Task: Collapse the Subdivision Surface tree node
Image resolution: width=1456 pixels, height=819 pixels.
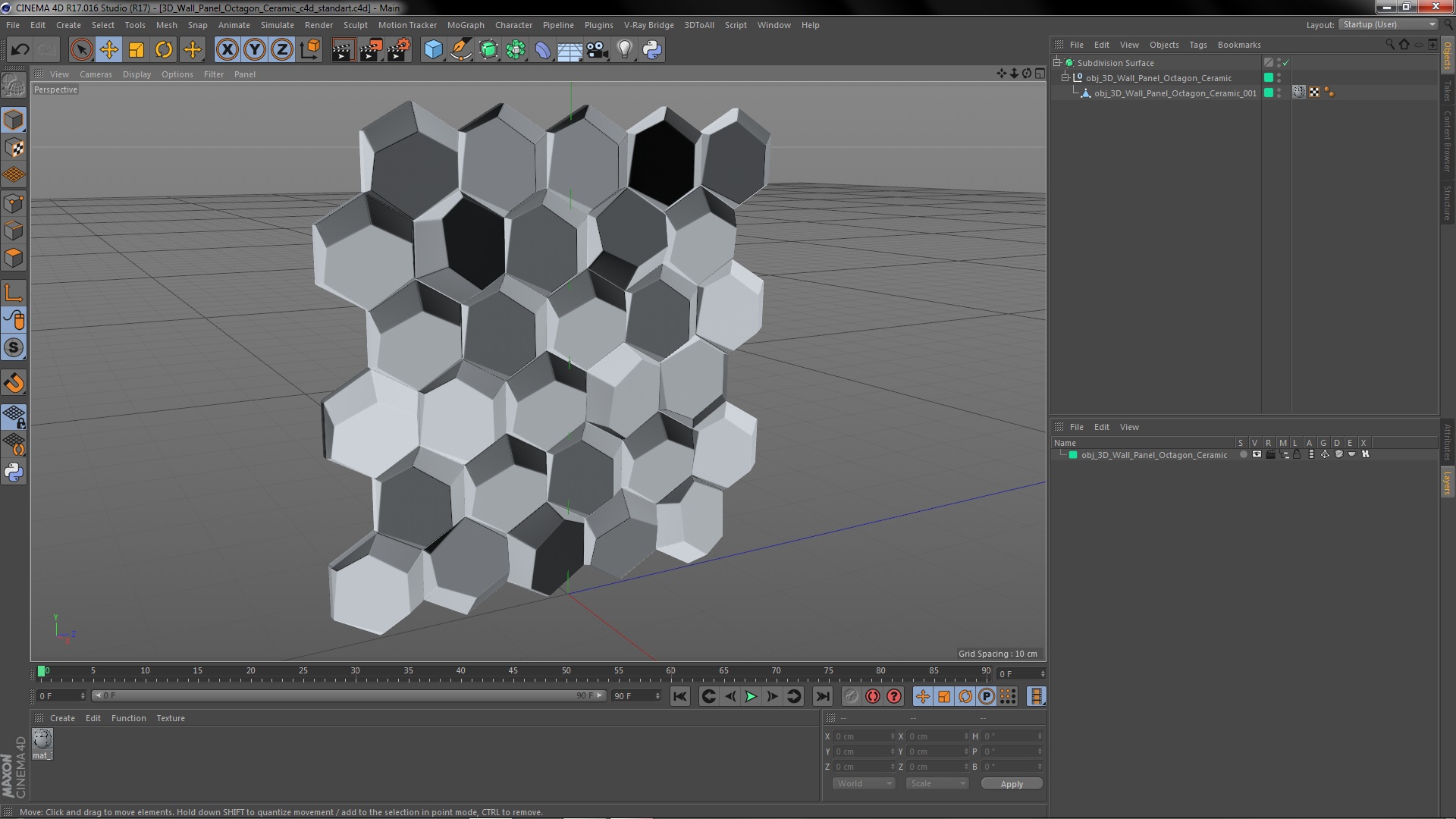Action: click(1057, 63)
